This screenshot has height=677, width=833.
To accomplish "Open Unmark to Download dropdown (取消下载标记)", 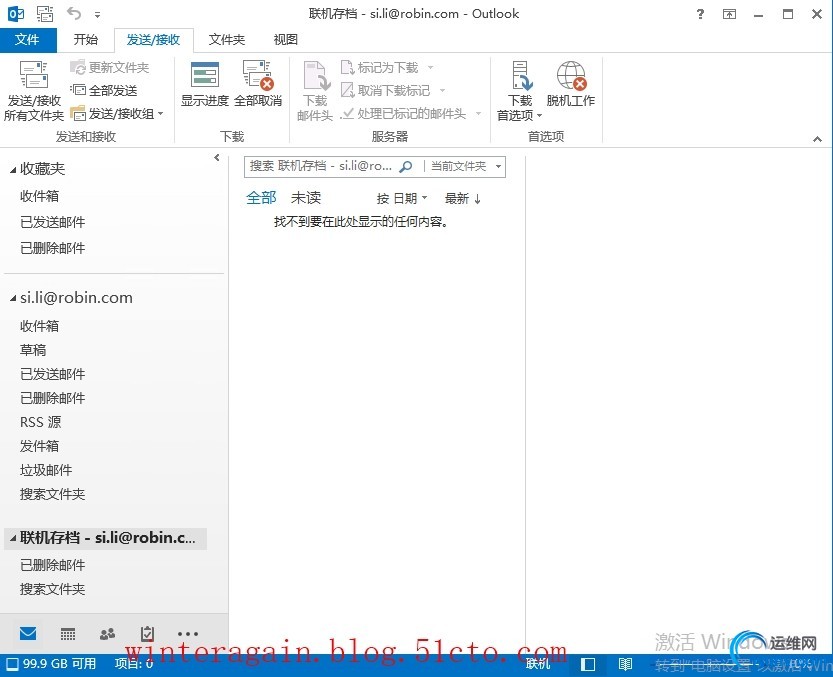I will pos(393,90).
